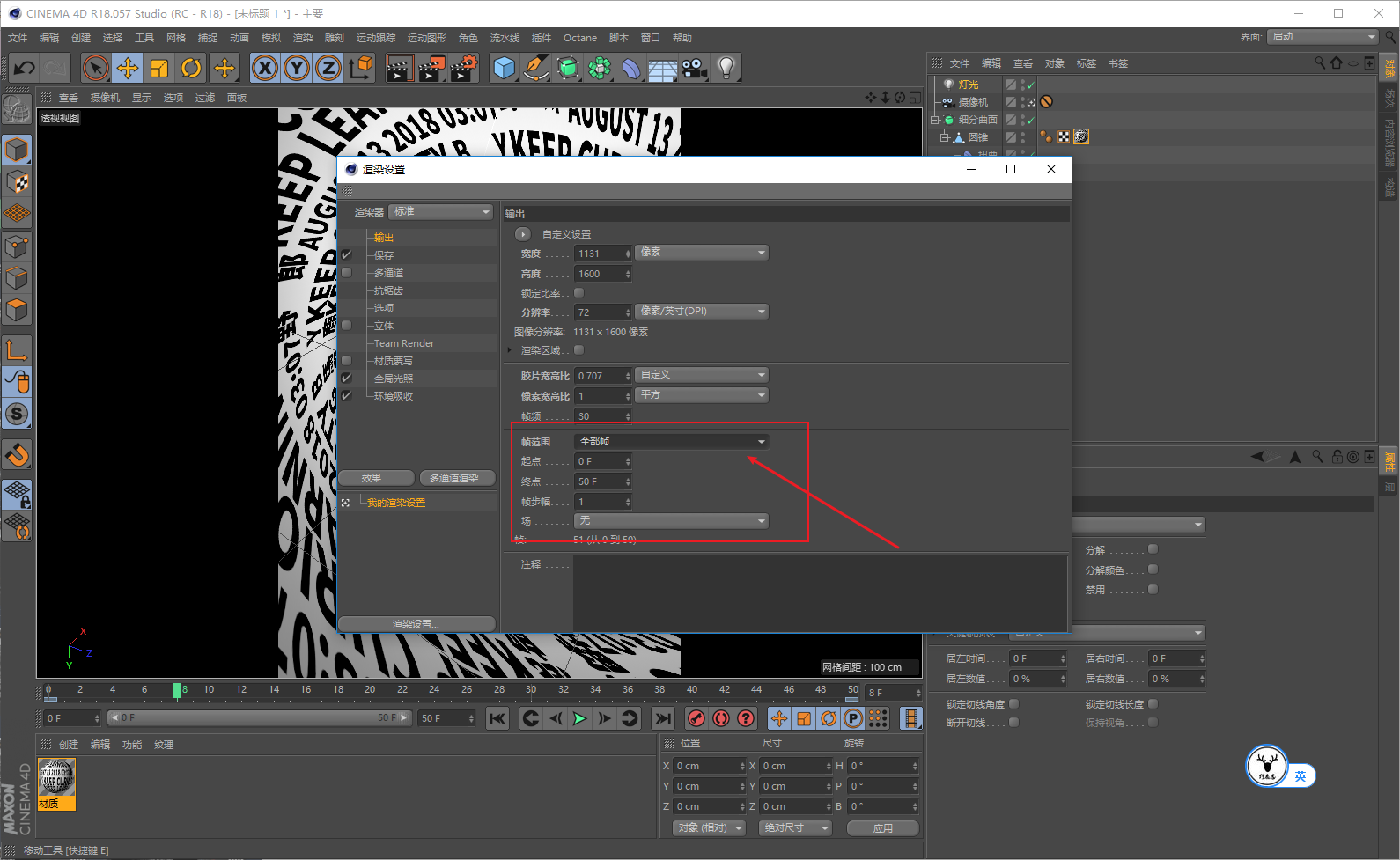
Task: Toggle Y axis lock icon
Action: coord(297,68)
